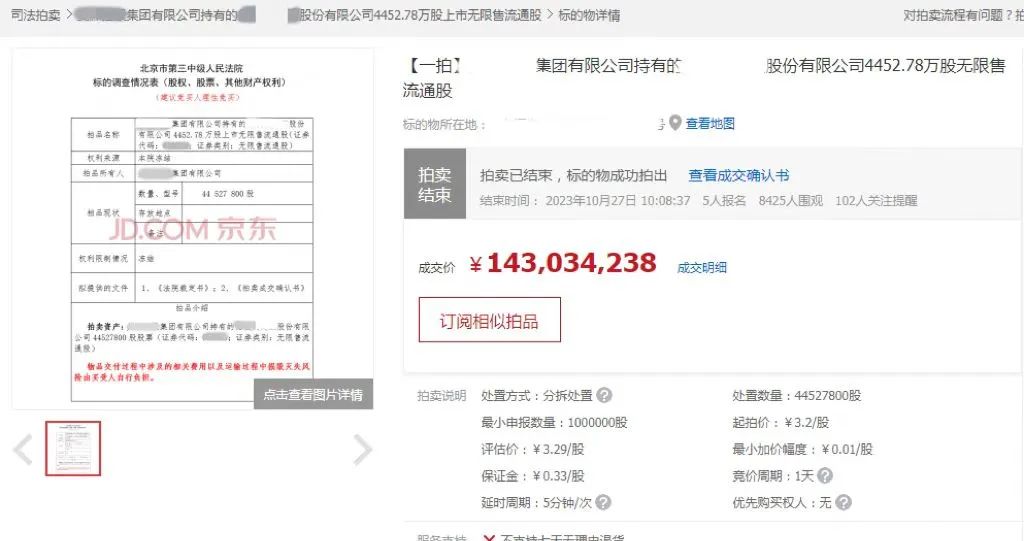Click help icon beside 分拆处置

click(x=604, y=396)
